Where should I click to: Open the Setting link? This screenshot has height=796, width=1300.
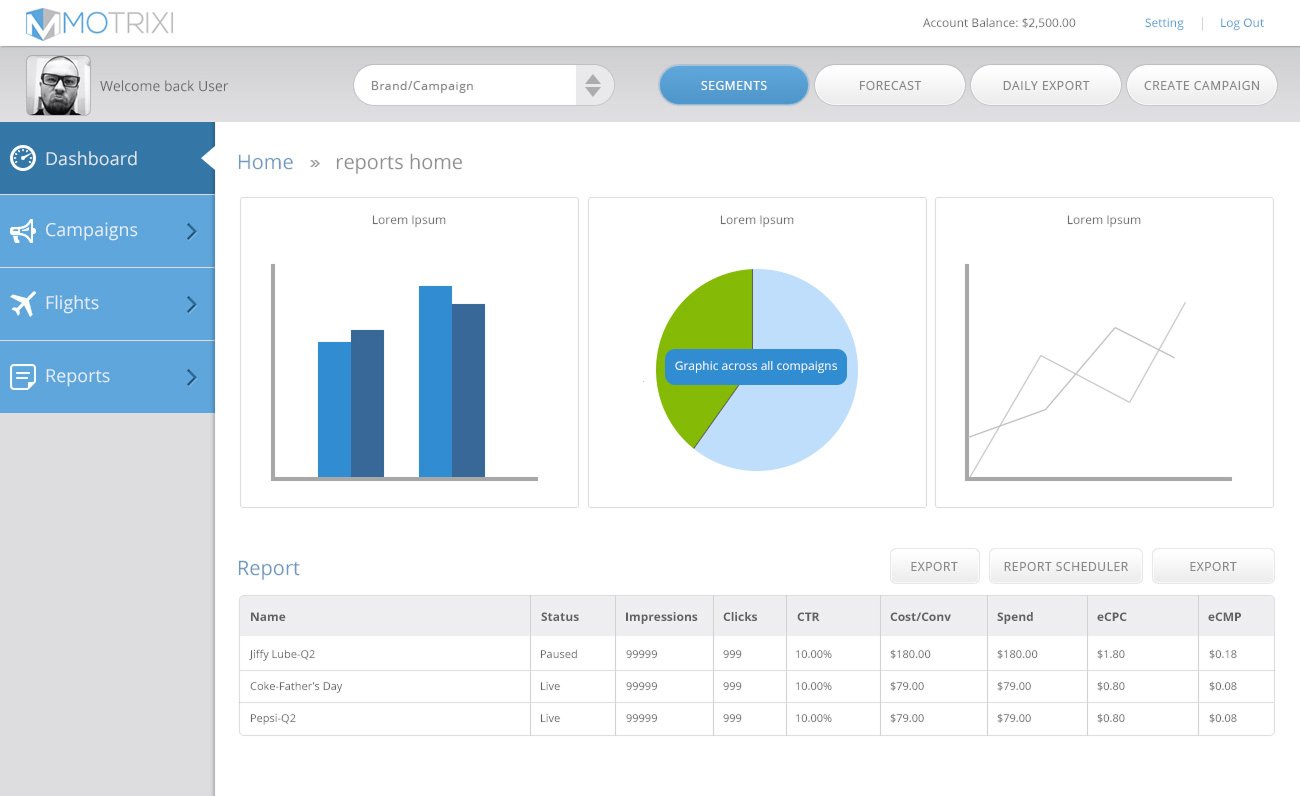1164,23
